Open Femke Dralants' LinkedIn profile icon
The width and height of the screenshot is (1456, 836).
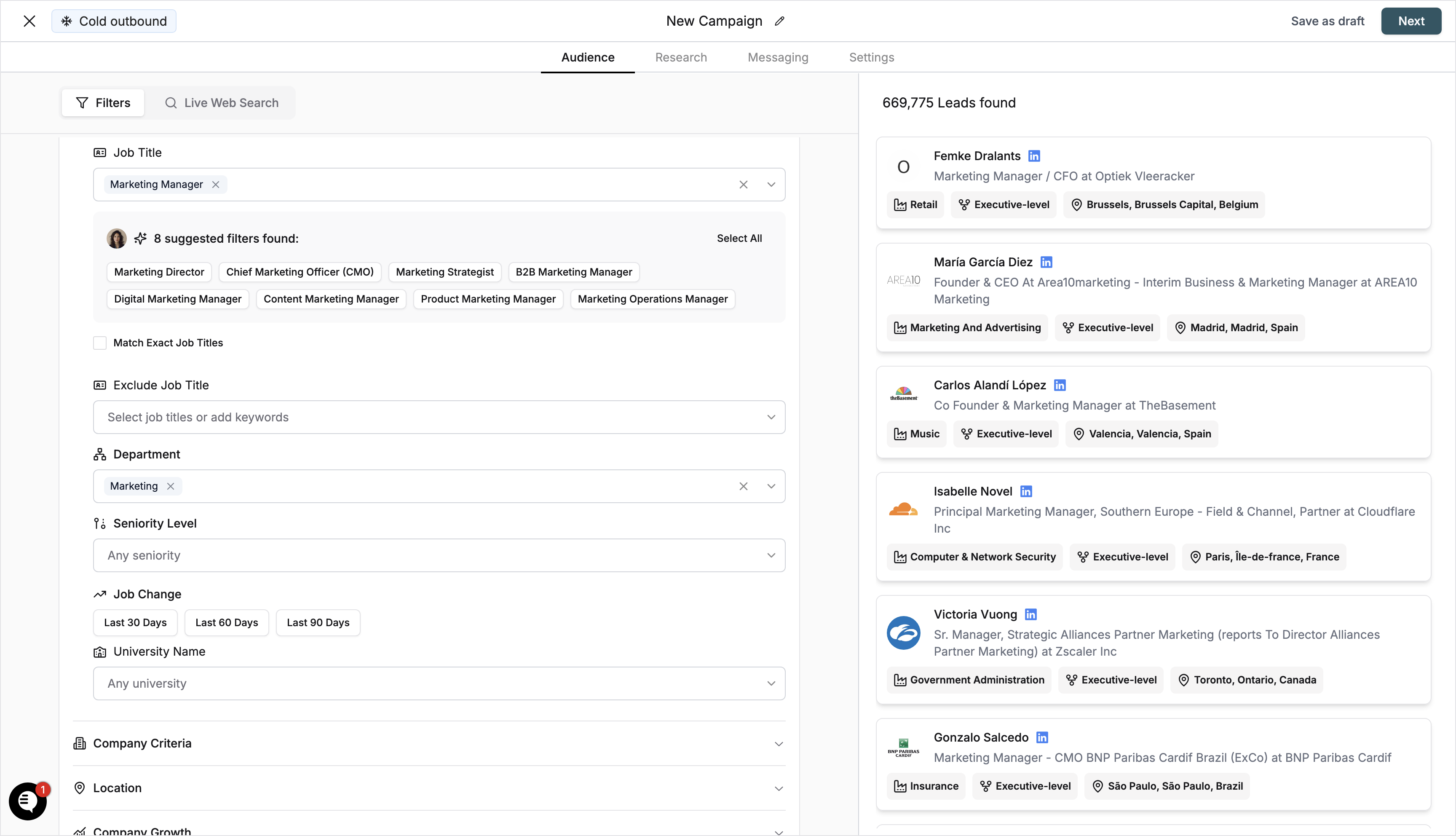(1034, 155)
